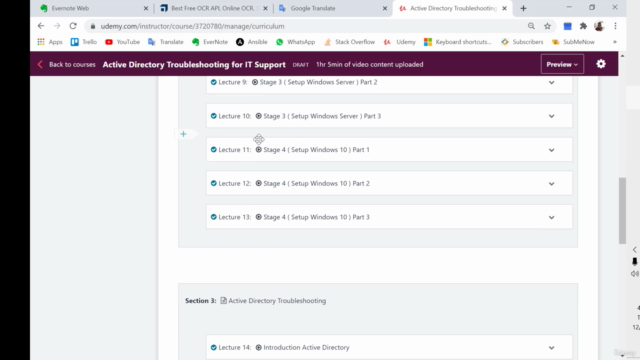
Task: Close the Evernote Web tab
Action: tap(146, 8)
